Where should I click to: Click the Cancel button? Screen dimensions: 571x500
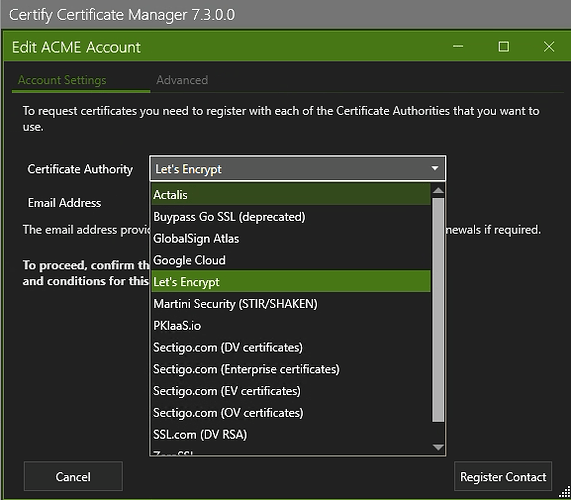(73, 476)
